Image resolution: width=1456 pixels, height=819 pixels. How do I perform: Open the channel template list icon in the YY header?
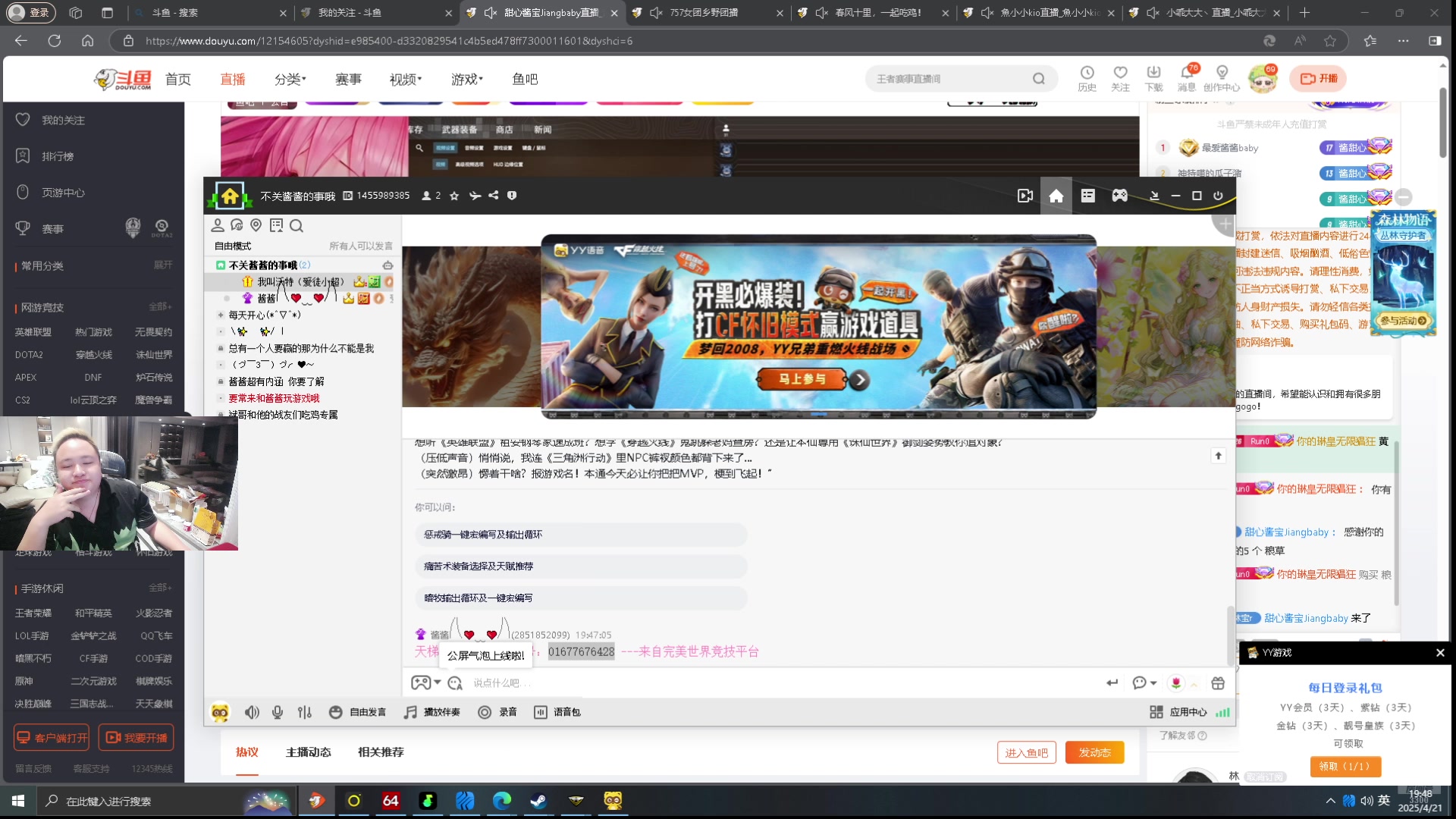(1087, 196)
